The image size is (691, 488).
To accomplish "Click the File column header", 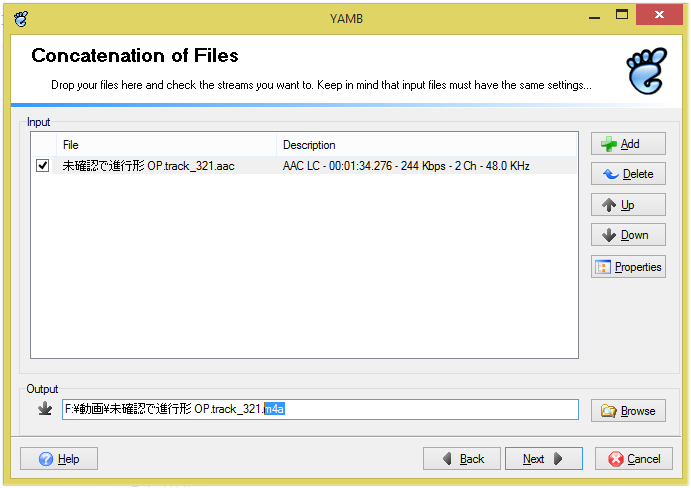I will 167,145.
